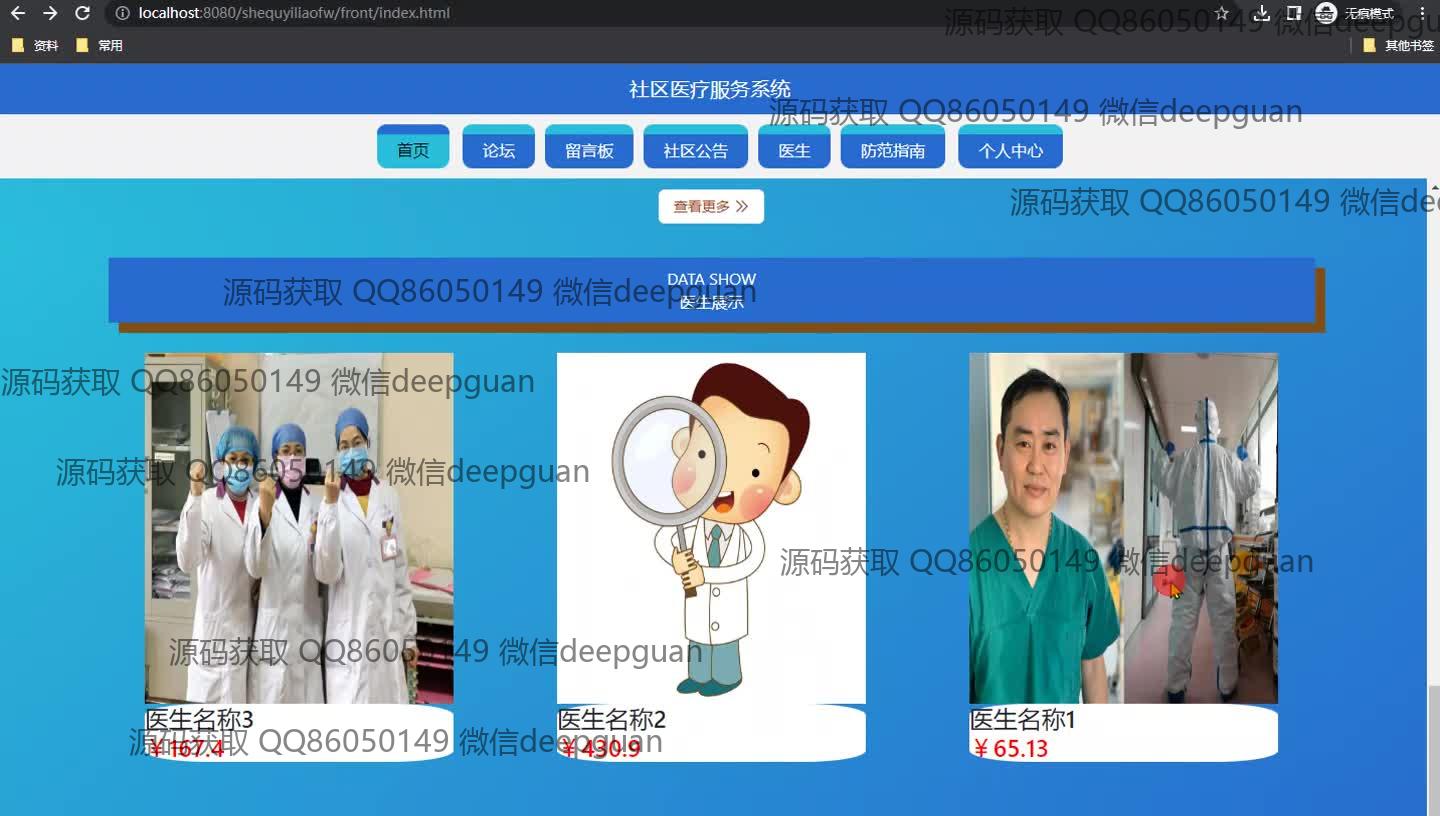Open the browser downloads icon
Screen dimensions: 1440x816
point(1262,13)
